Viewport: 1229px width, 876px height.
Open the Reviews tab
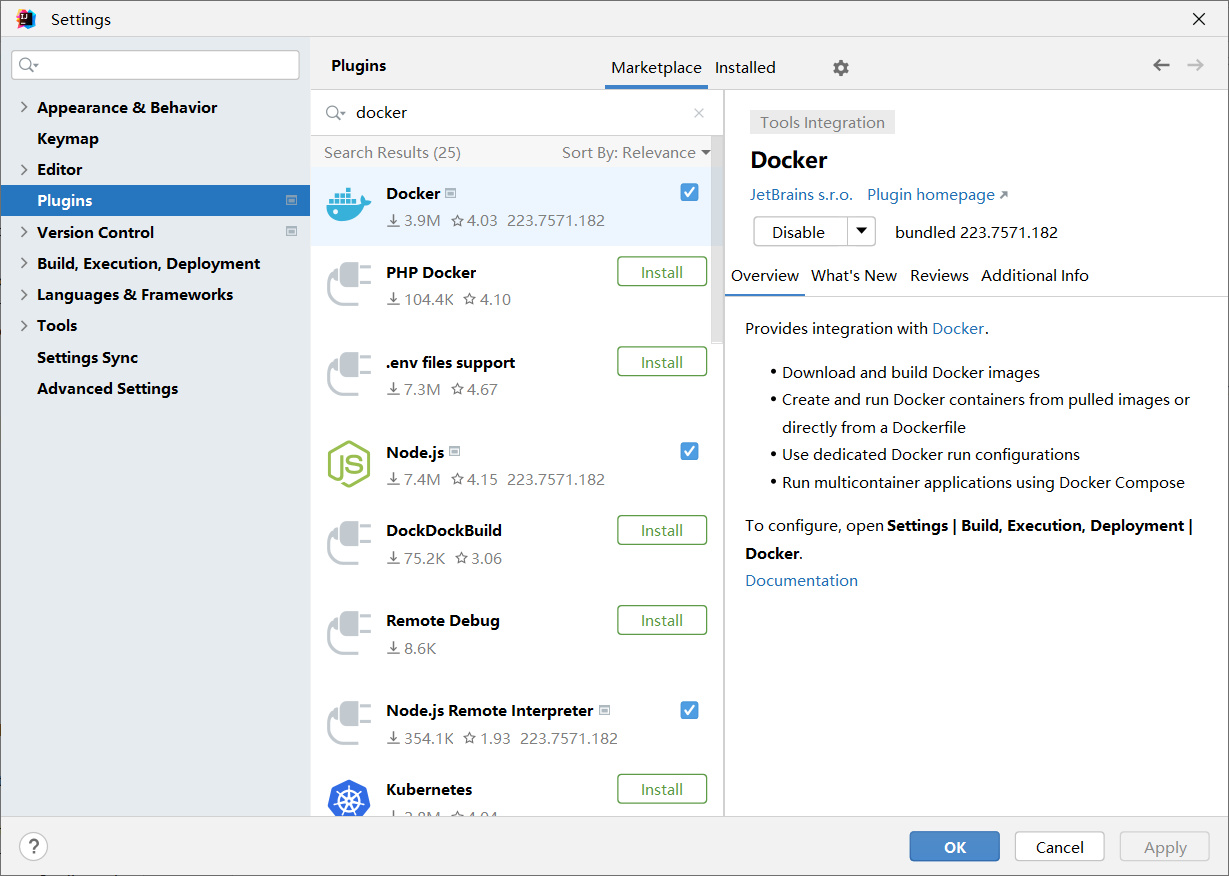[939, 275]
